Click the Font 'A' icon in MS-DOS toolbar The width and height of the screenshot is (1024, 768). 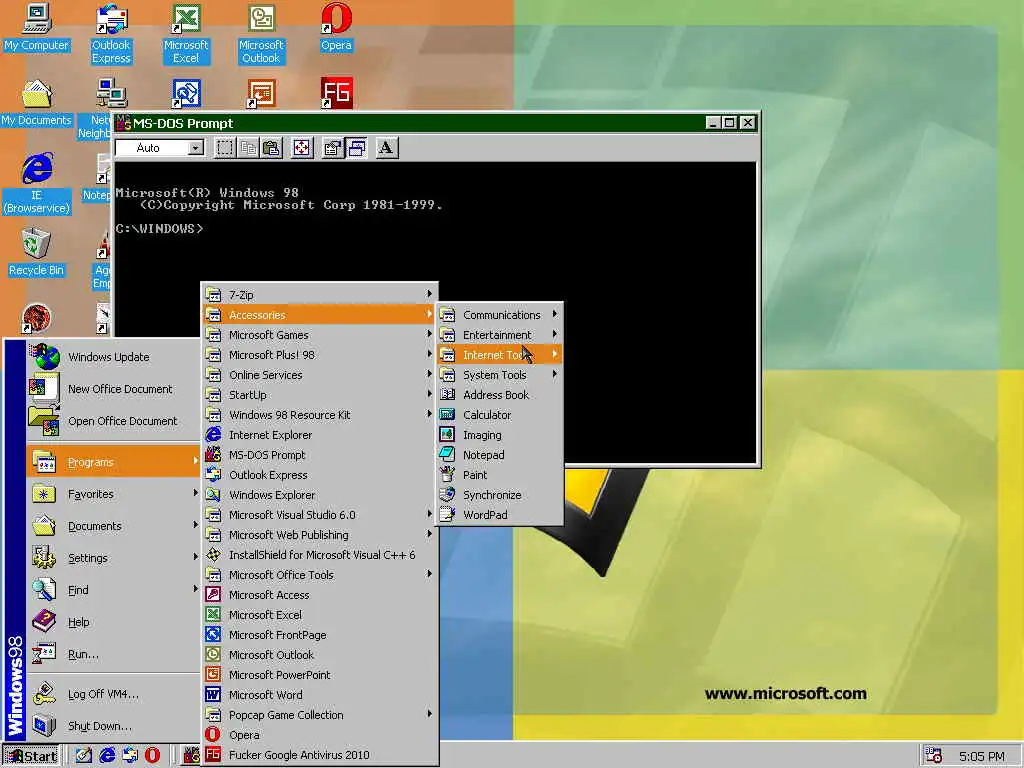click(x=387, y=148)
